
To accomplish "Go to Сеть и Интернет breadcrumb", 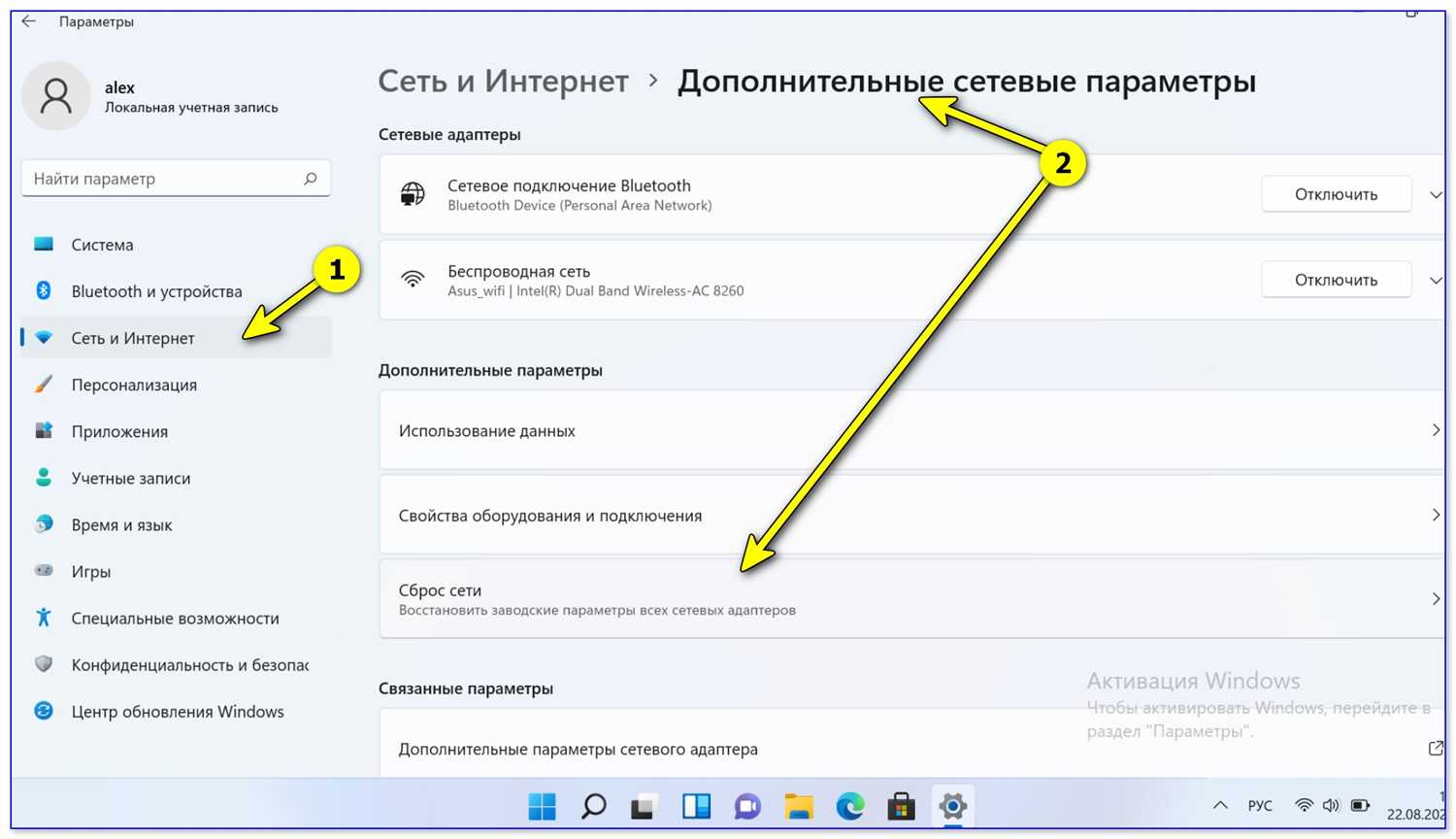I will pos(503,81).
